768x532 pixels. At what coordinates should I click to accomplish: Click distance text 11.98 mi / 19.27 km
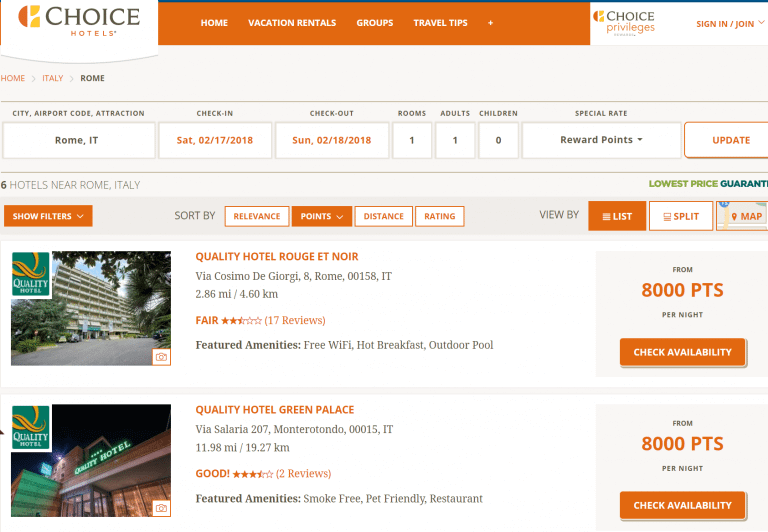tap(242, 447)
